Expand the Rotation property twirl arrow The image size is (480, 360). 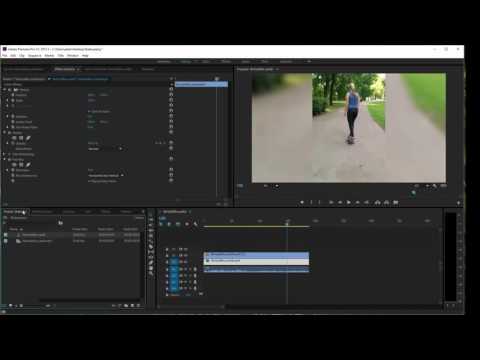[8, 116]
